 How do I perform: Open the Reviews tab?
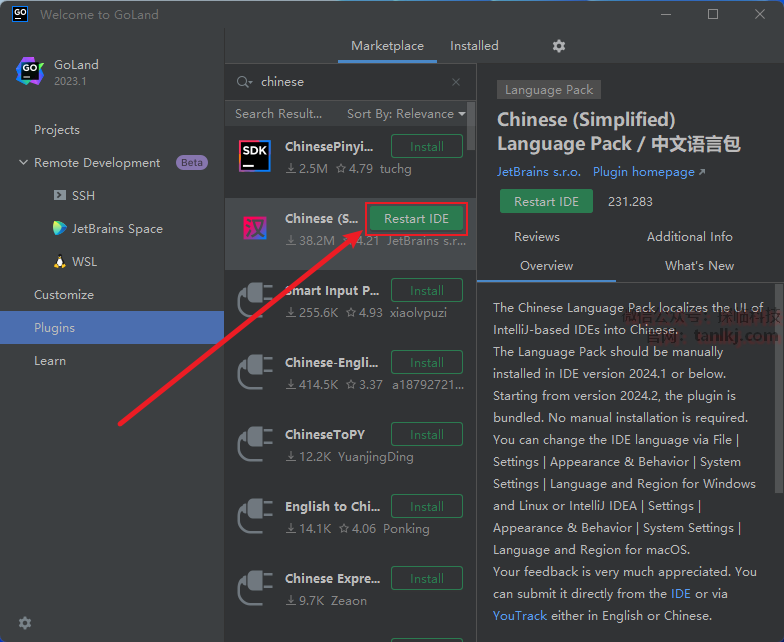537,237
